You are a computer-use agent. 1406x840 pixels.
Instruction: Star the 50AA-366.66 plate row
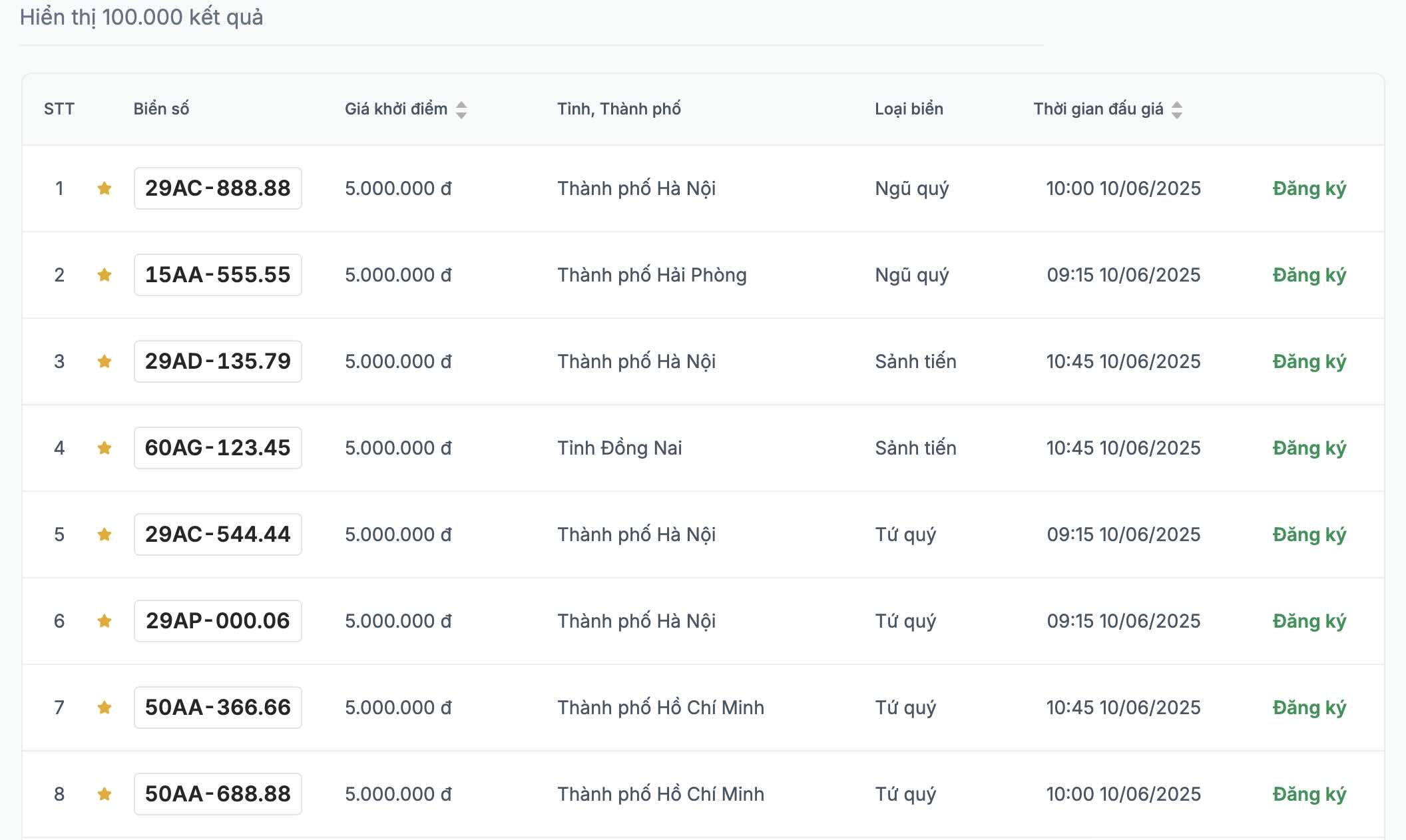[105, 708]
